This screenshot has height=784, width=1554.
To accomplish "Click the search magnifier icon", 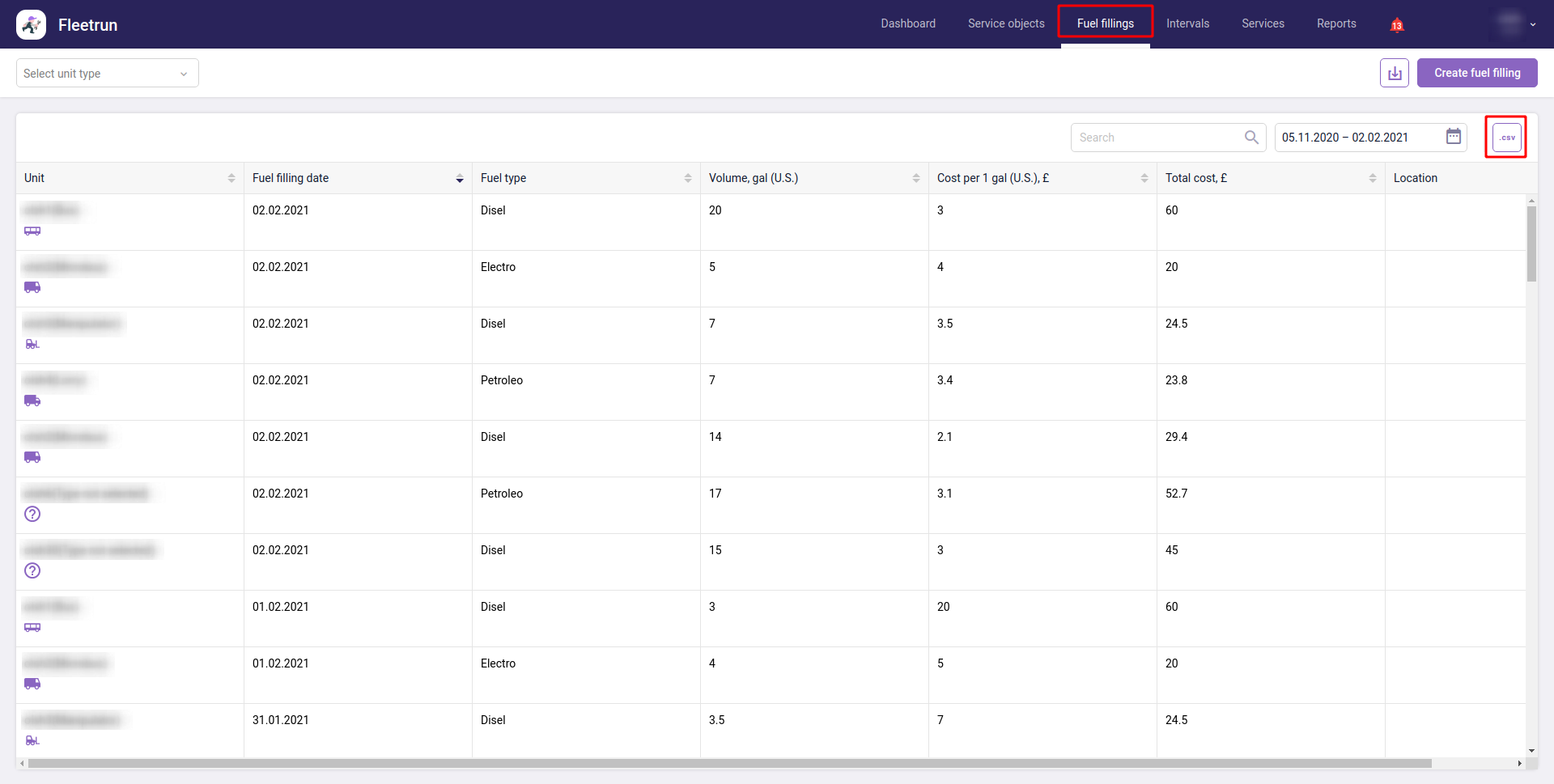I will [1251, 138].
